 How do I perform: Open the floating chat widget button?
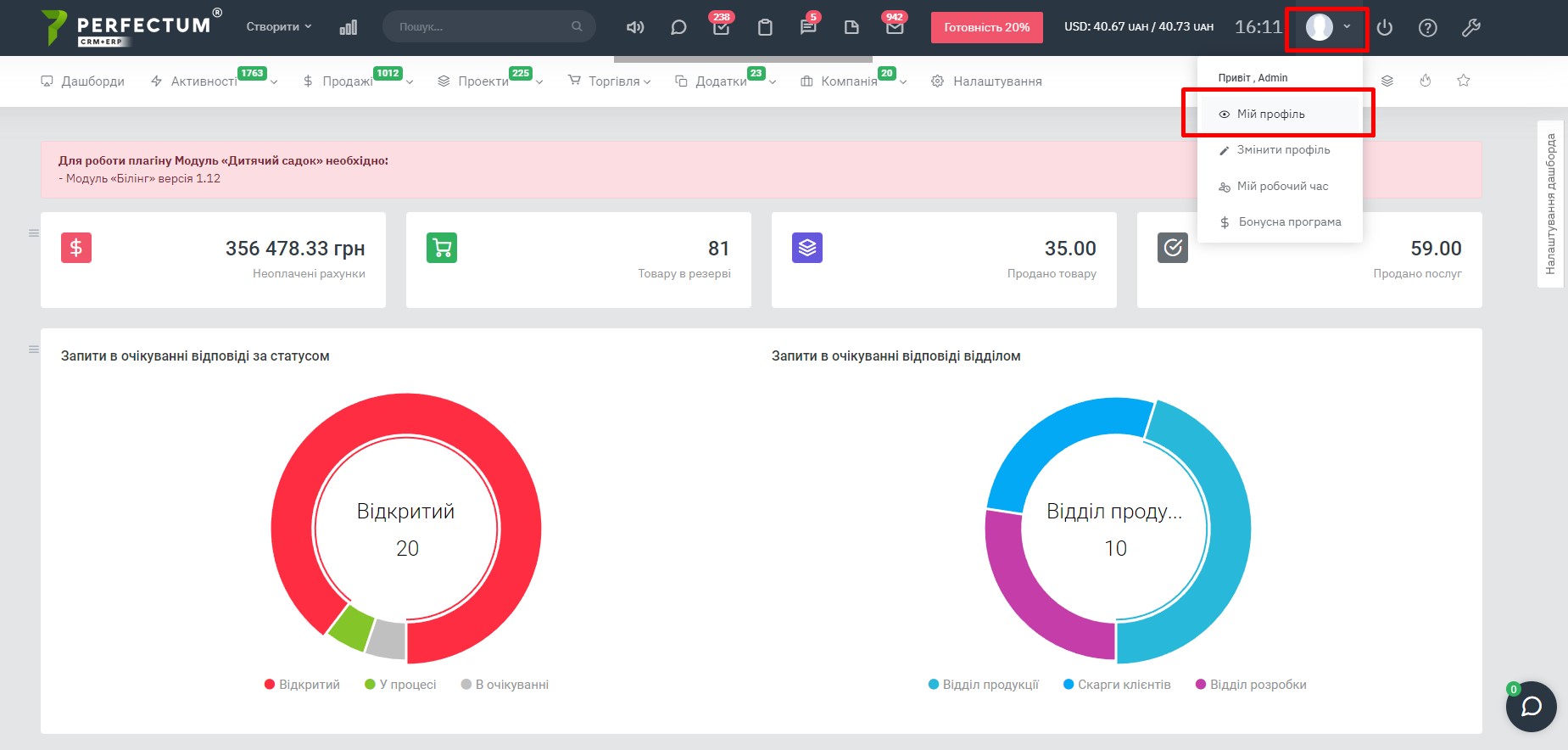pyautogui.click(x=1531, y=706)
